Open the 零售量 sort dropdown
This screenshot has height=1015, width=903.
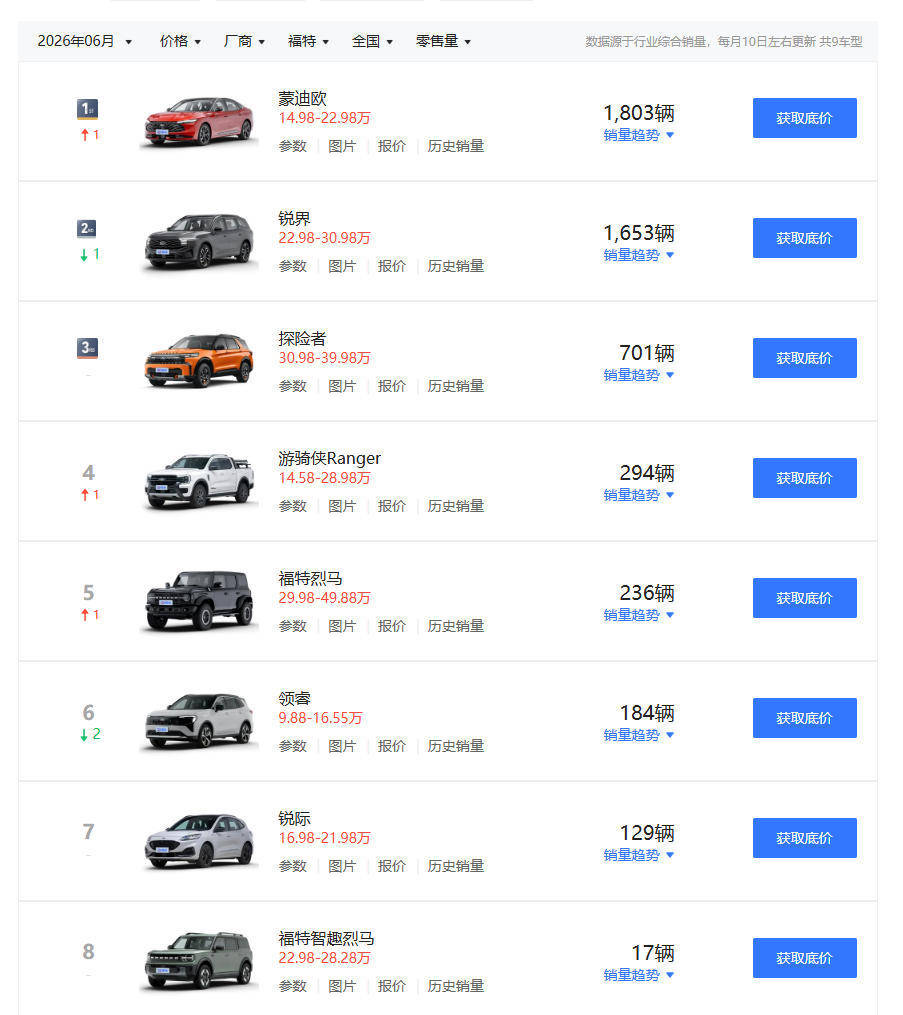coord(443,41)
